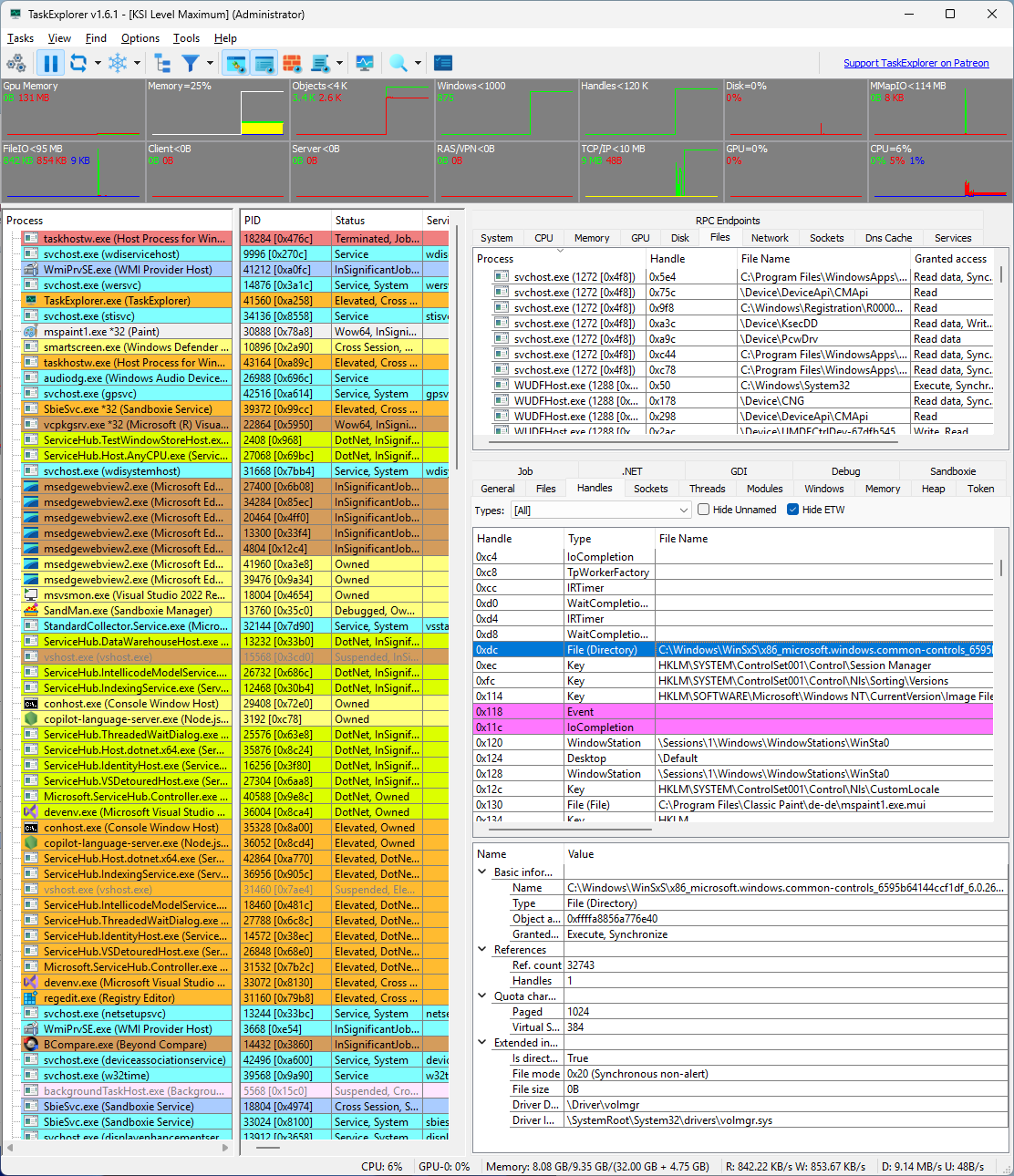Collapse the References section
The image size is (1014, 1176).
coord(482,949)
